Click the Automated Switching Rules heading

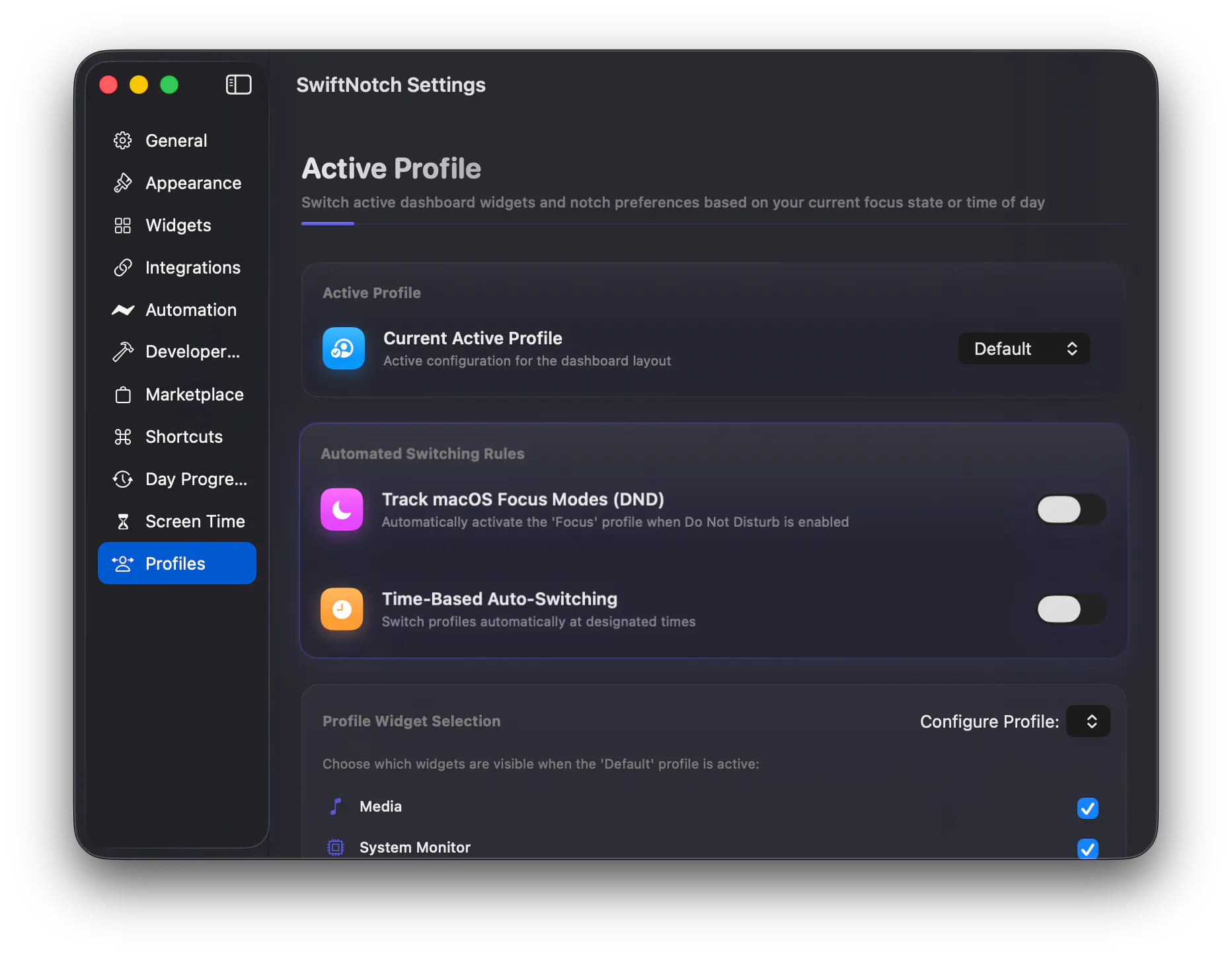(x=422, y=453)
